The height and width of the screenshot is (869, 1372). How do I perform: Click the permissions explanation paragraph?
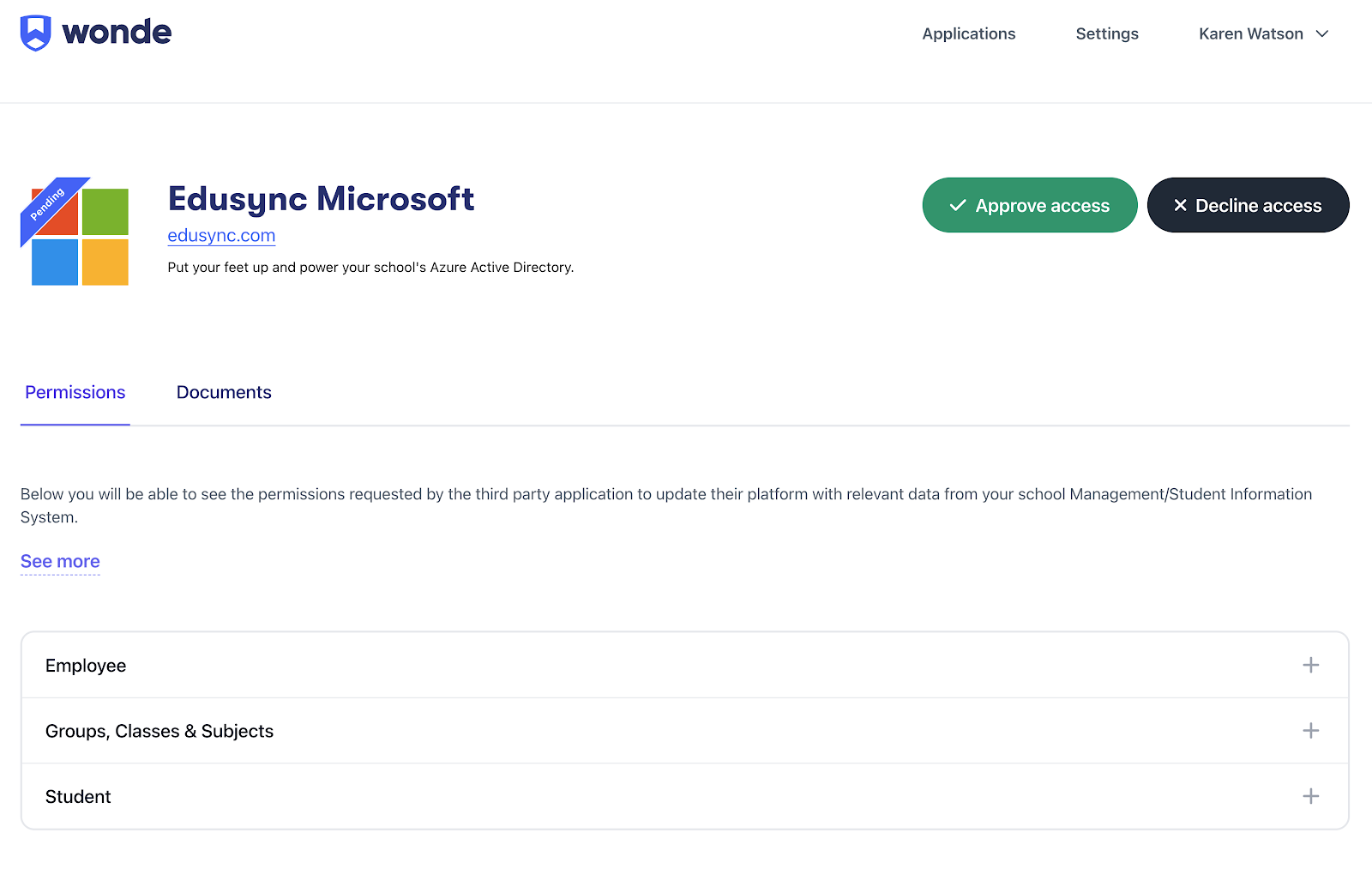666,505
